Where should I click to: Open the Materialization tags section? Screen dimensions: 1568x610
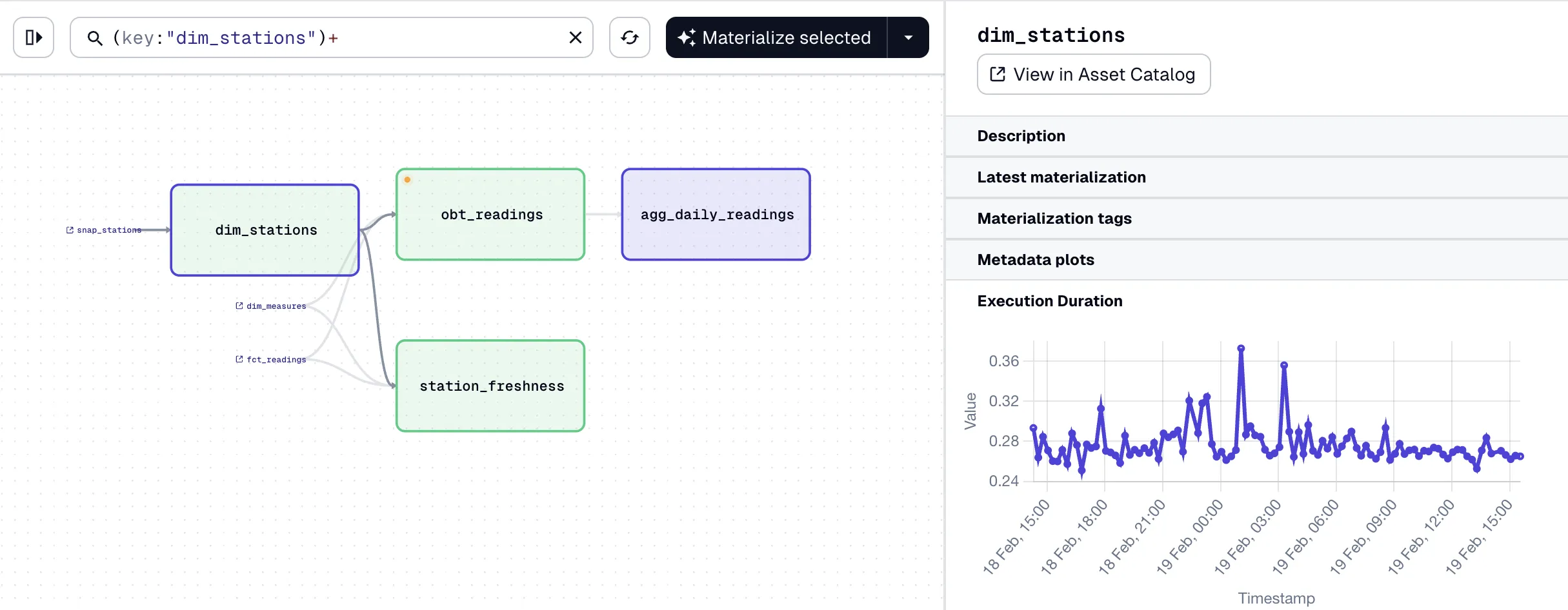click(1054, 219)
